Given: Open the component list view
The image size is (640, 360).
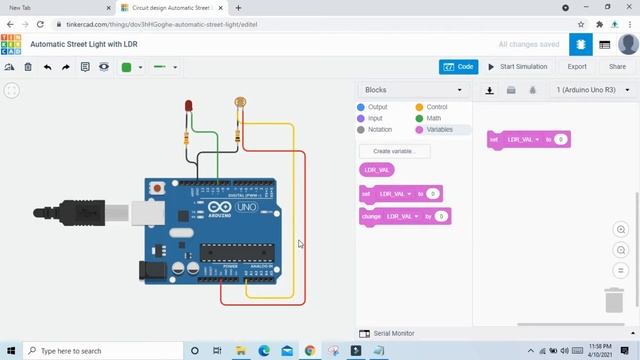Looking at the screenshot, I should pyautogui.click(x=604, y=45).
